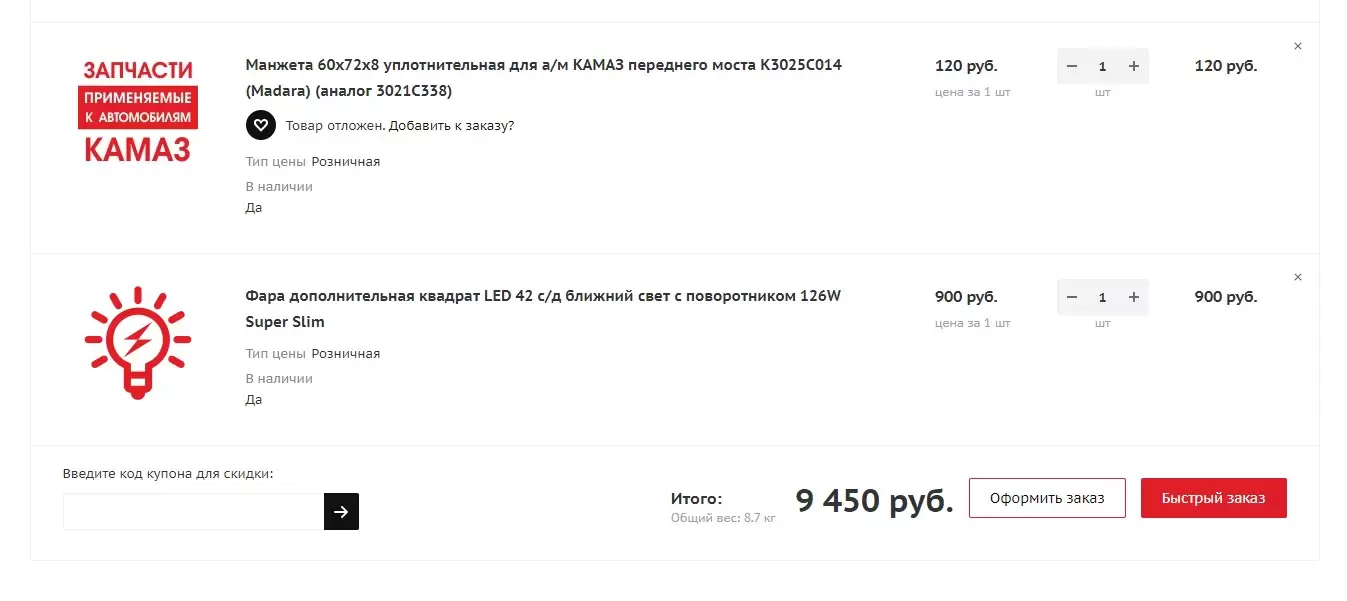Increase quantity of the Манжета item
The image size is (1347, 601).
[x=1133, y=66]
